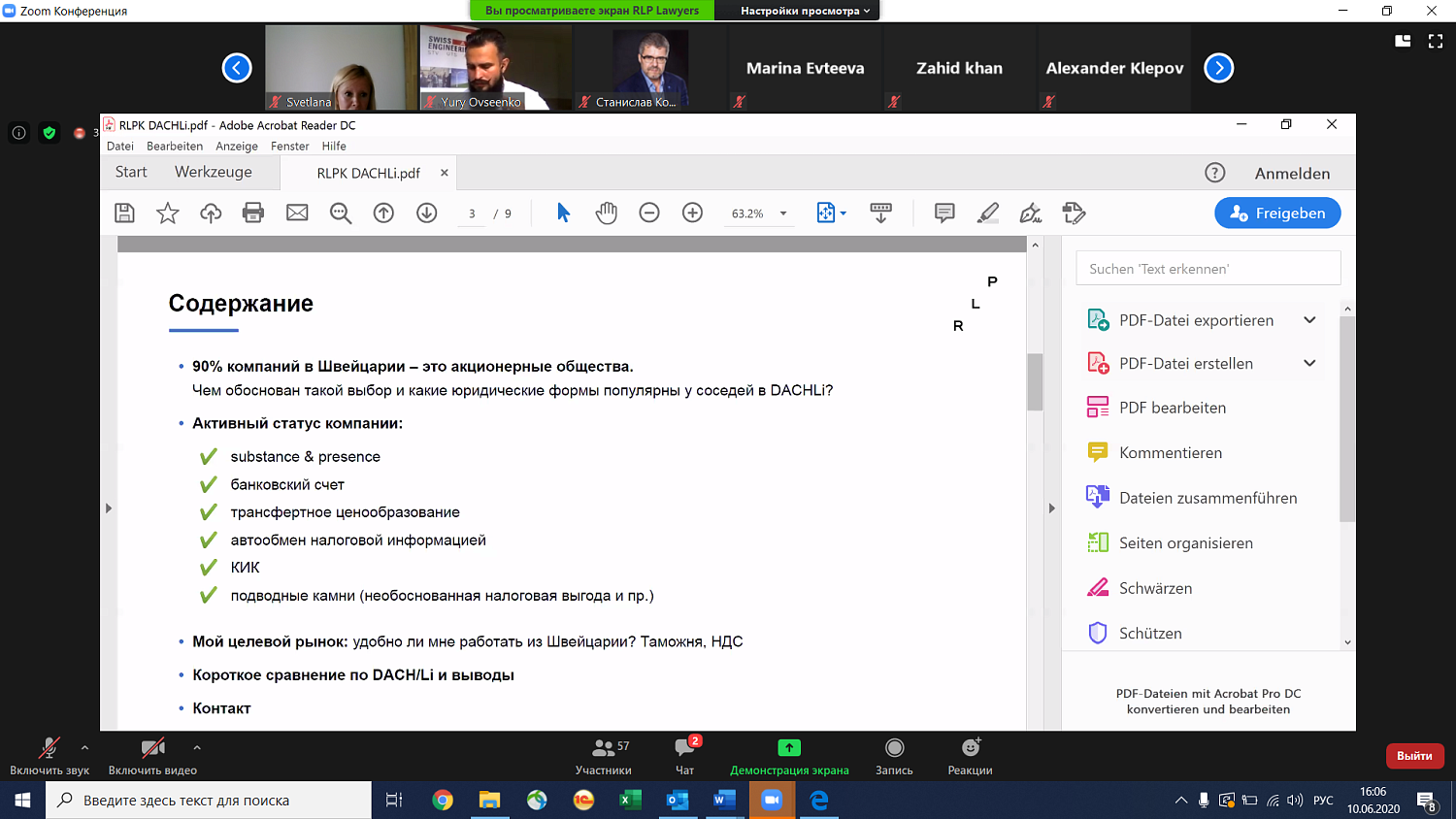Add a comment with speech bubble icon

(944, 213)
